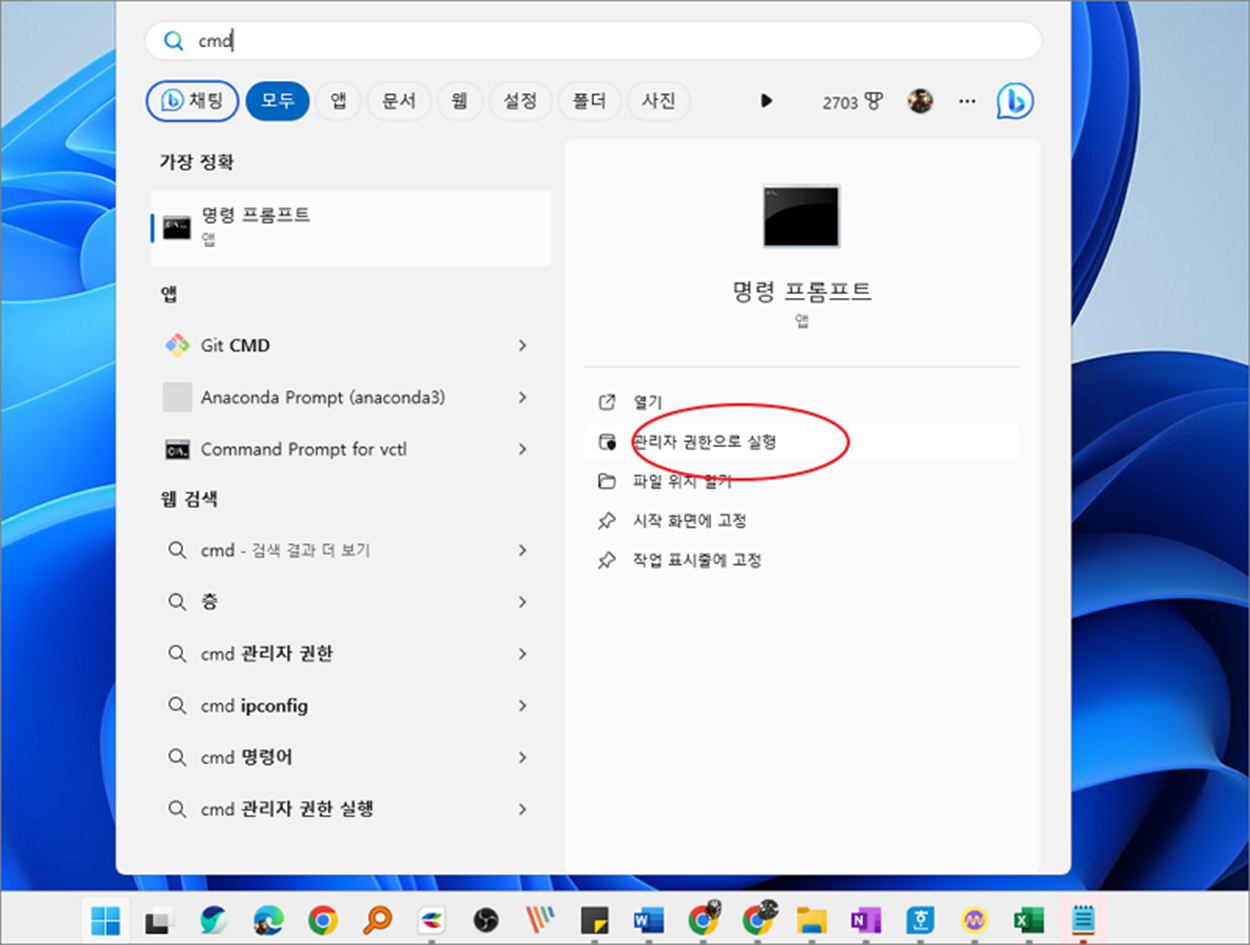Launch the Edge browser from taskbar
Viewport: 1250px width, 945px height.
[x=268, y=920]
